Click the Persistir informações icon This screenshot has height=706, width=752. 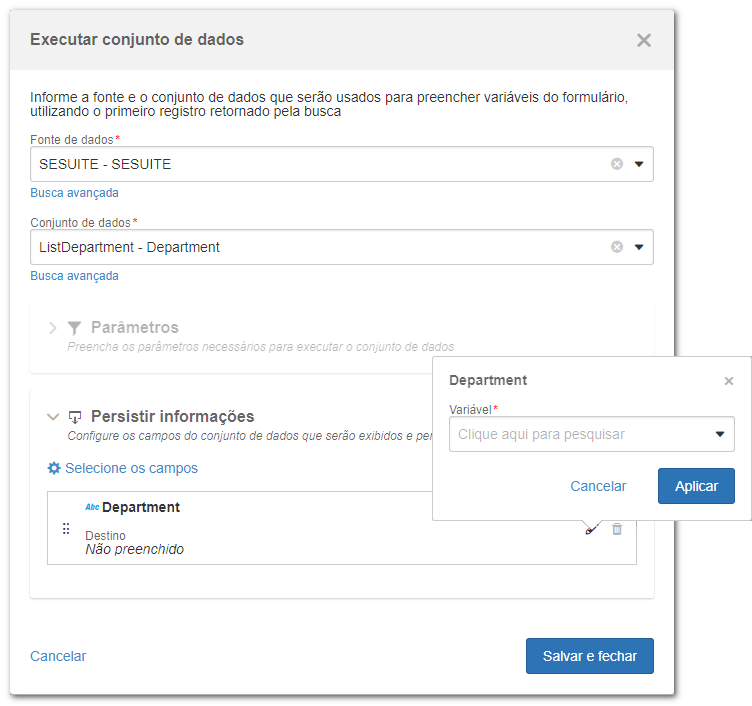(75, 417)
